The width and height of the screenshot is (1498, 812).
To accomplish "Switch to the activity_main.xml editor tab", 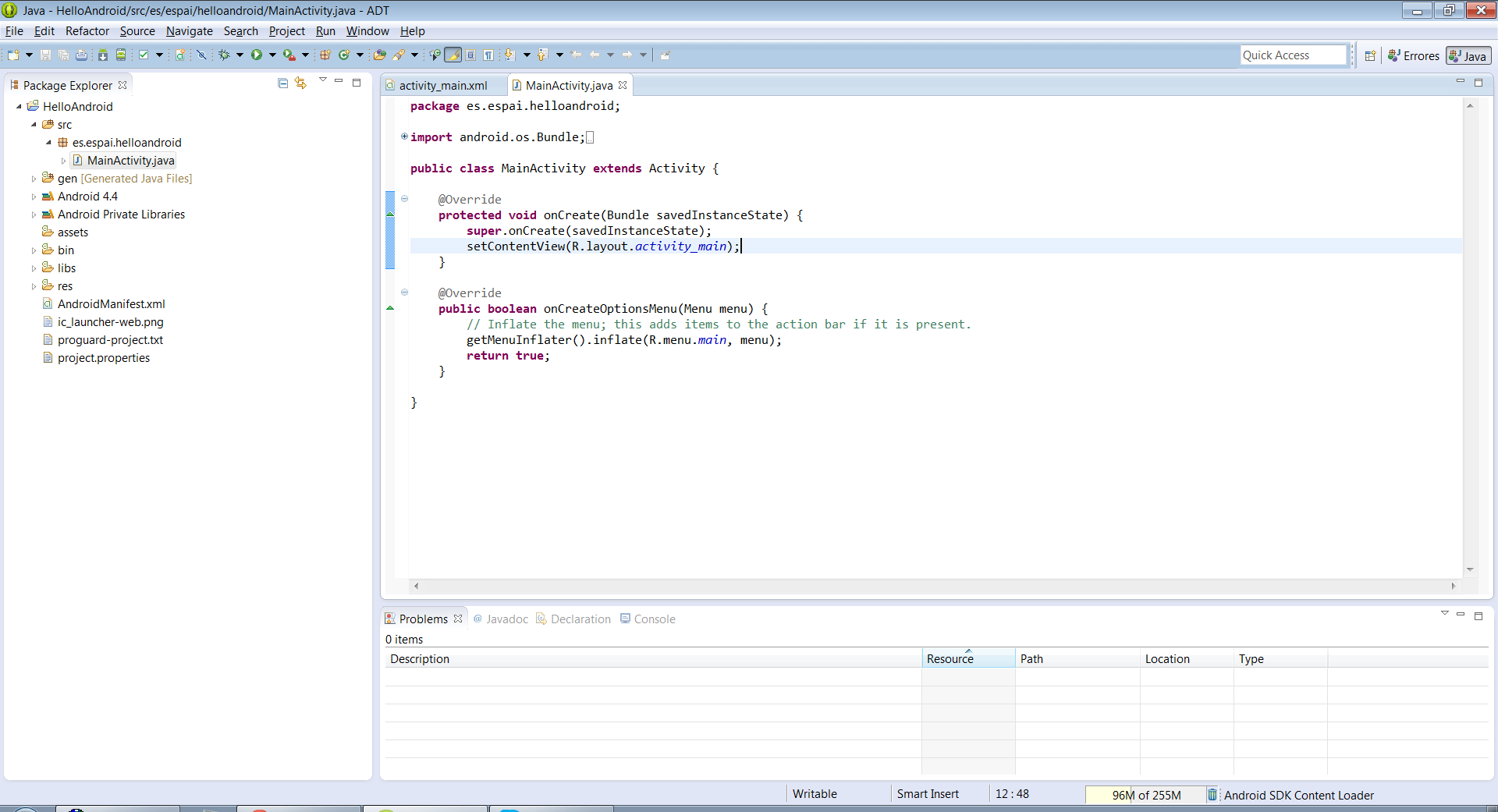I will tap(442, 86).
